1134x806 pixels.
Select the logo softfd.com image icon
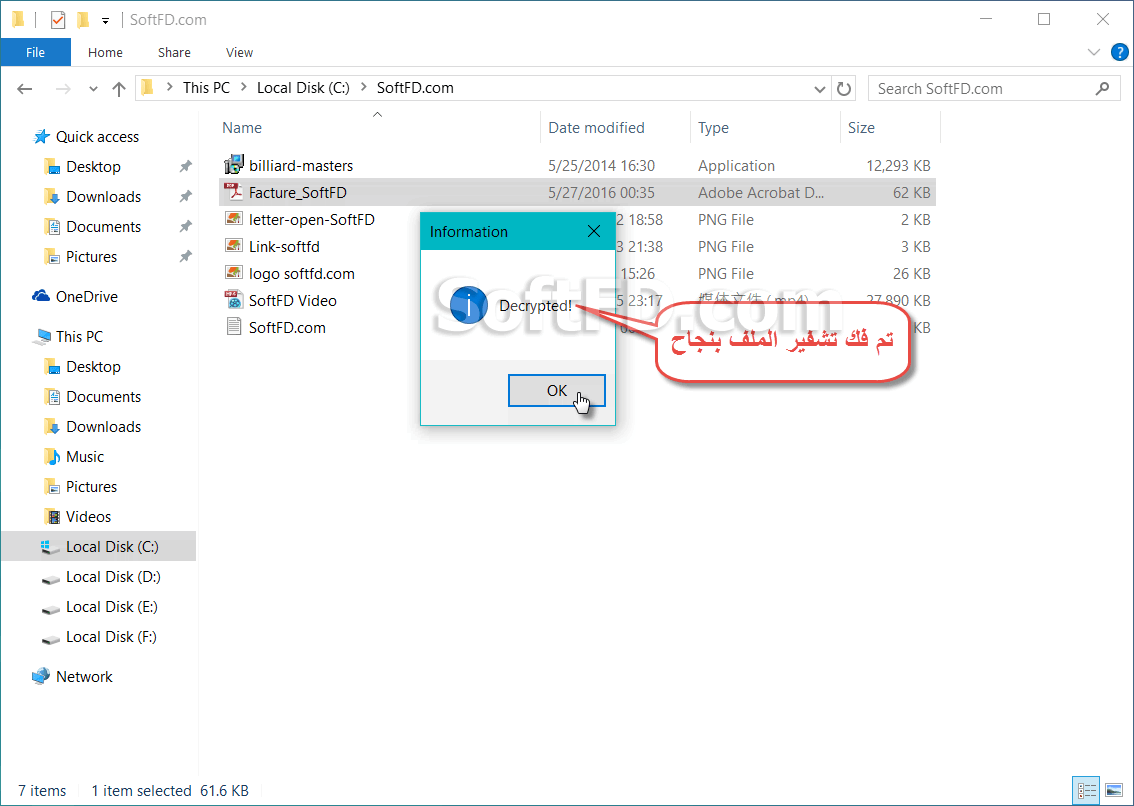click(x=234, y=273)
